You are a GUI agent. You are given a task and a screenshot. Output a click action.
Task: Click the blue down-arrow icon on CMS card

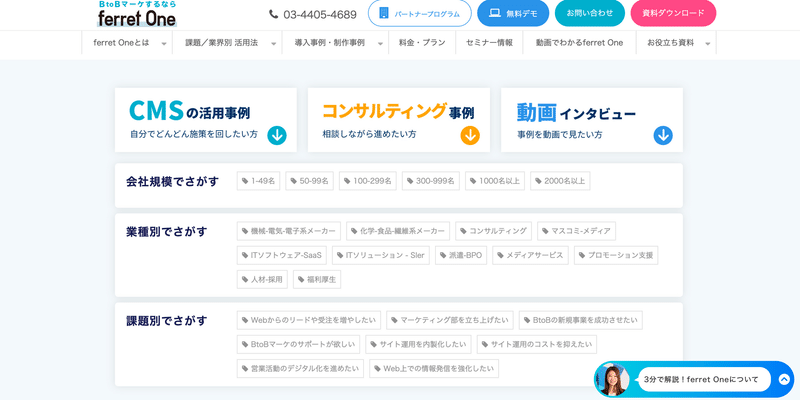[277, 136]
